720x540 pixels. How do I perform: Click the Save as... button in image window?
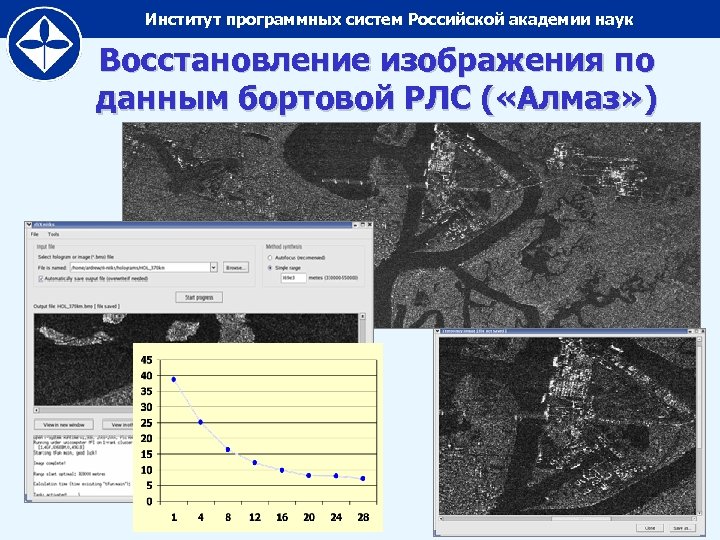(682, 528)
